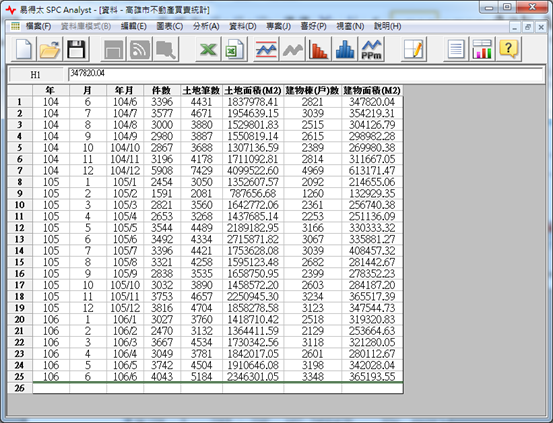The image size is (553, 423).
Task: Open the 檔案(F) menu
Action: [38, 26]
